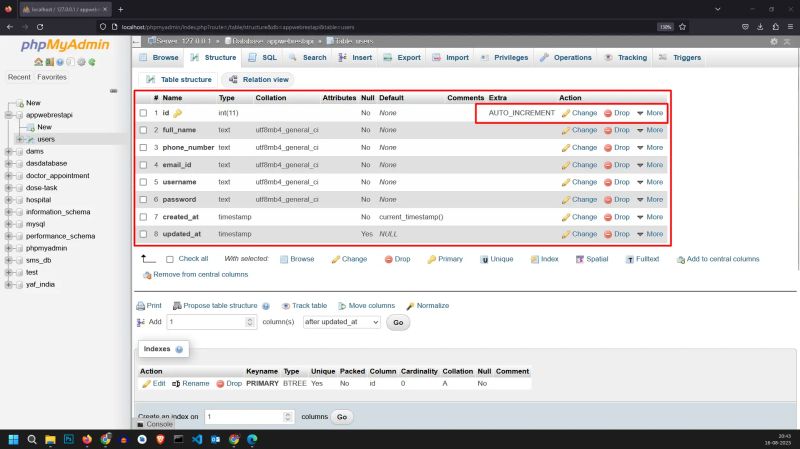Click Change pencil for phone_number row
This screenshot has height=449, width=800.
[565, 148]
